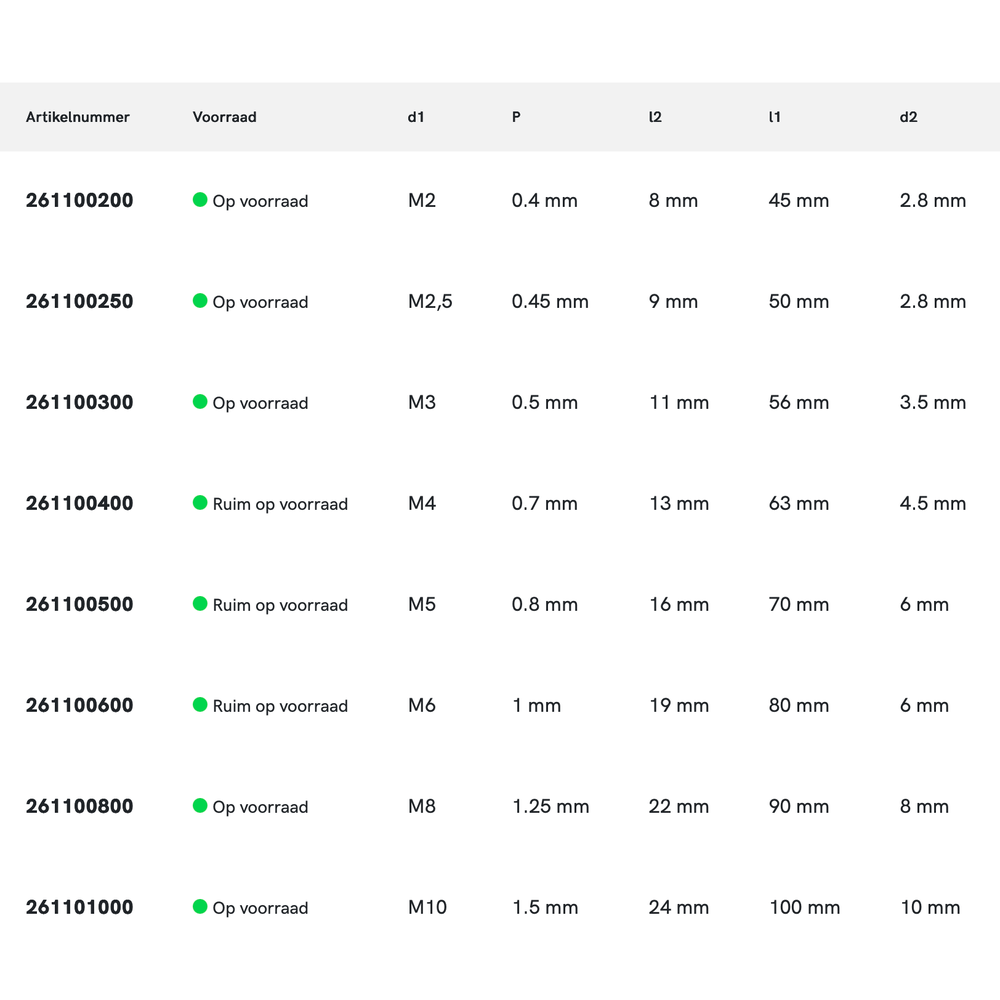Click the green stock dot for article 261100200

[200, 200]
